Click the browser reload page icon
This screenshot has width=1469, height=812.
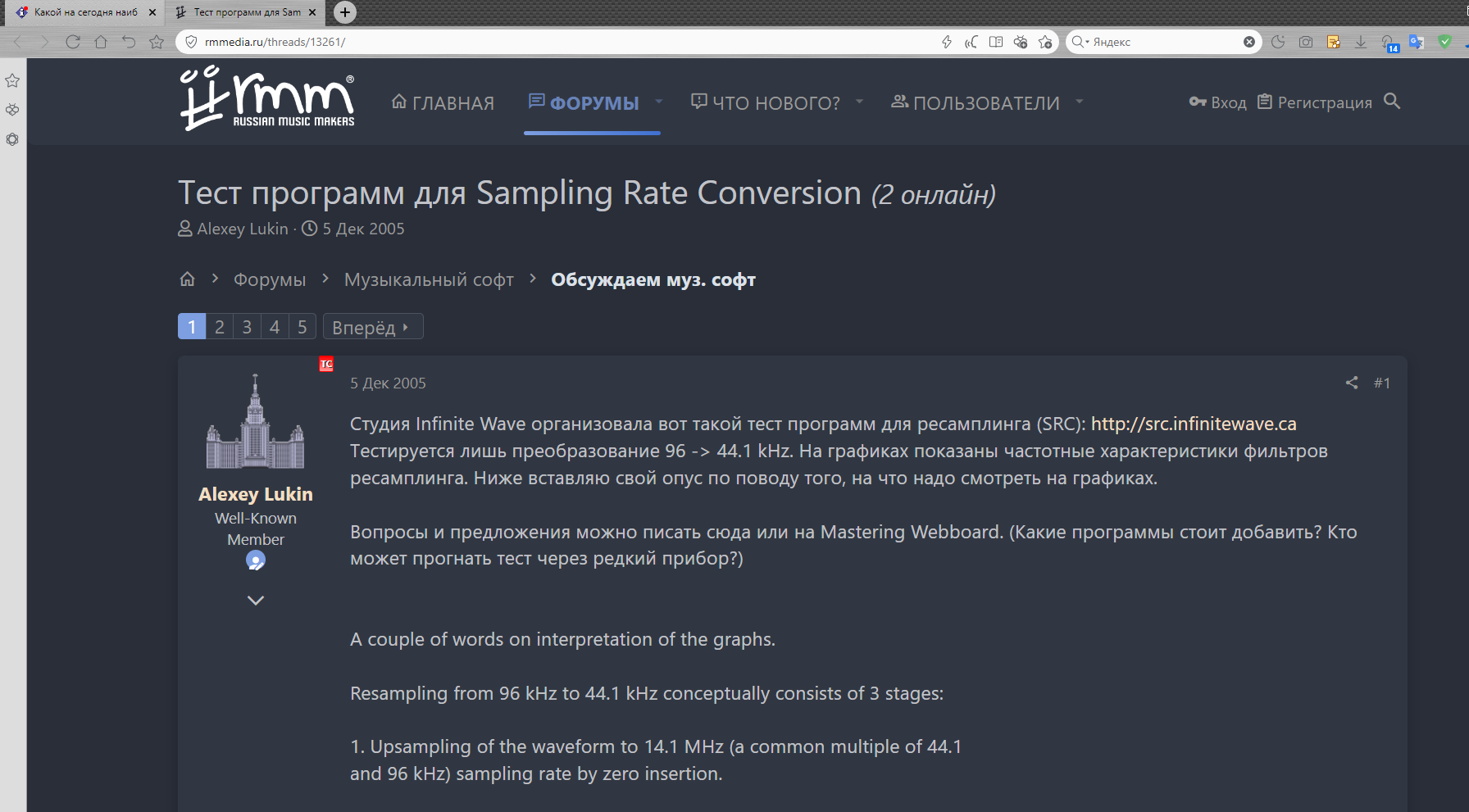(73, 42)
